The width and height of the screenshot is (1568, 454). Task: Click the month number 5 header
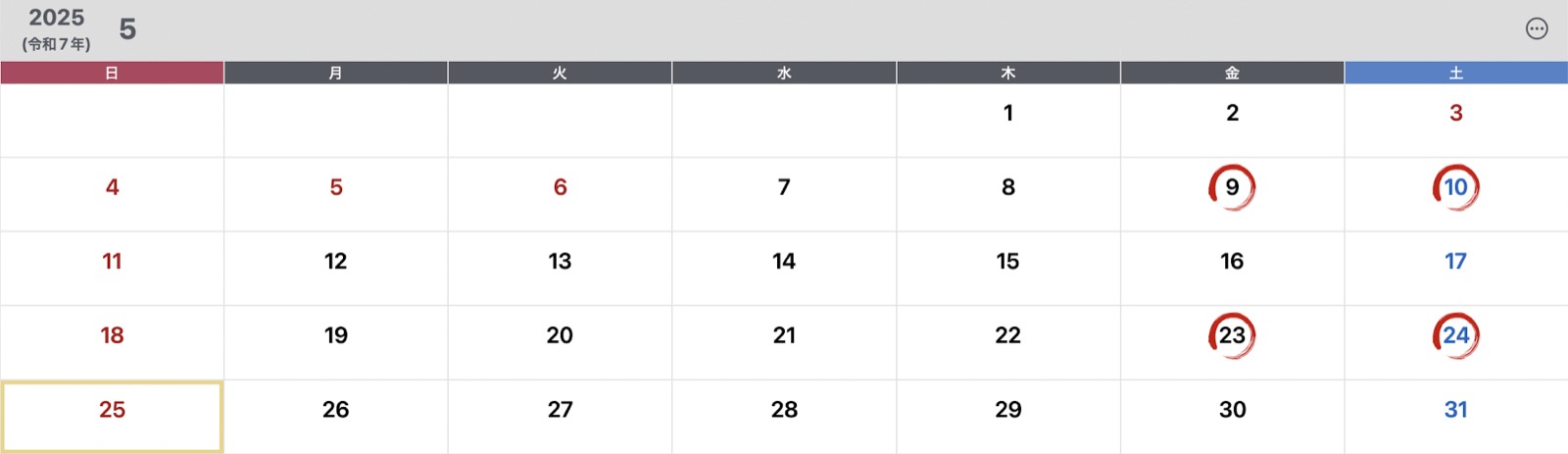(127, 29)
